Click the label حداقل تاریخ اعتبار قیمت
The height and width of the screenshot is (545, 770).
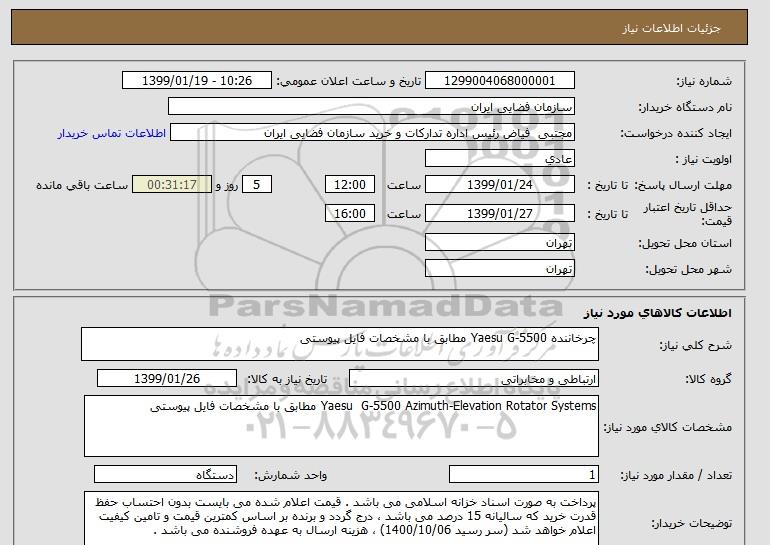688,214
